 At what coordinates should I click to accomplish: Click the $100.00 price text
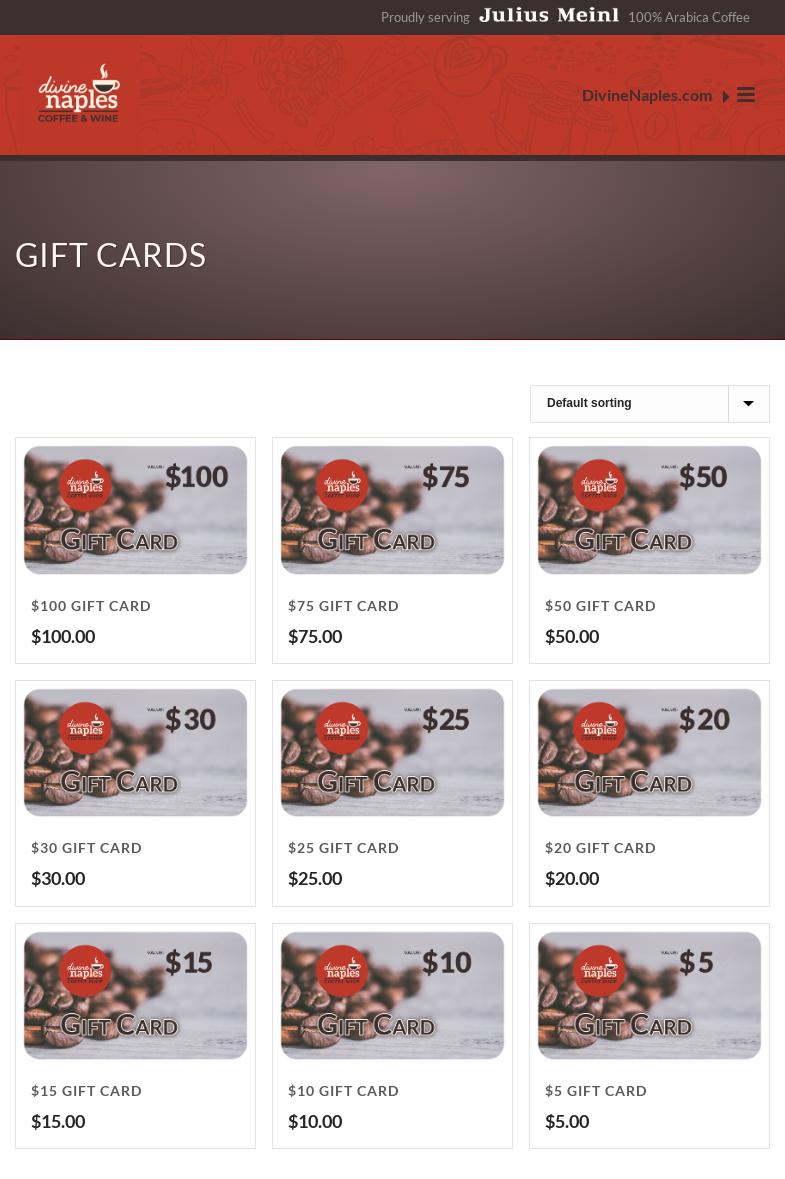click(x=63, y=637)
